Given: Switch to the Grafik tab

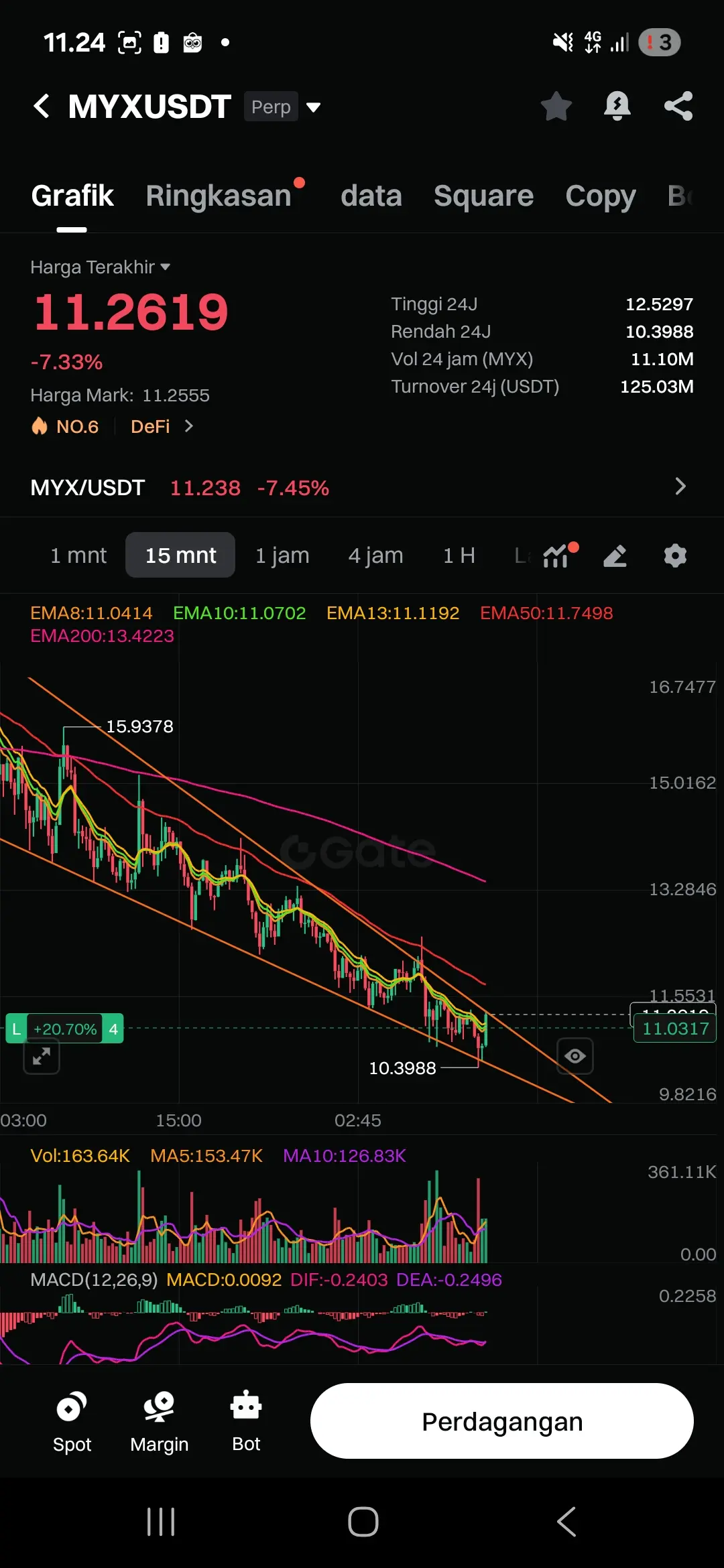Looking at the screenshot, I should point(72,196).
